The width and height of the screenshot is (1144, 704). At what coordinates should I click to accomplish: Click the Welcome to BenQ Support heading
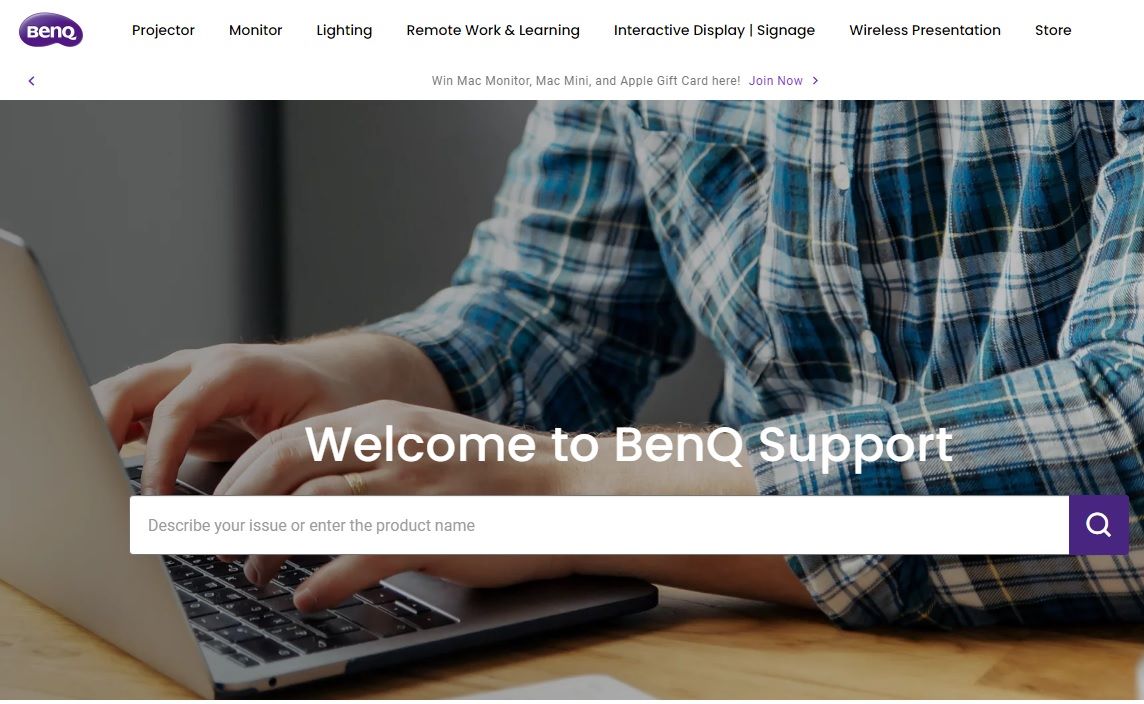point(629,445)
